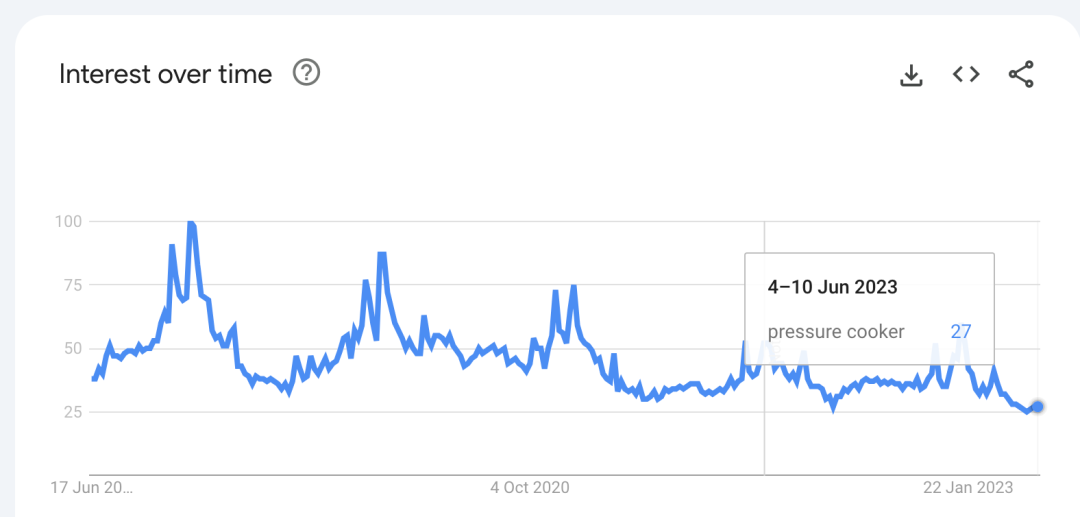Click 'pressure cooker' in the tooltip
The image size is (1080, 517).
tap(835, 332)
